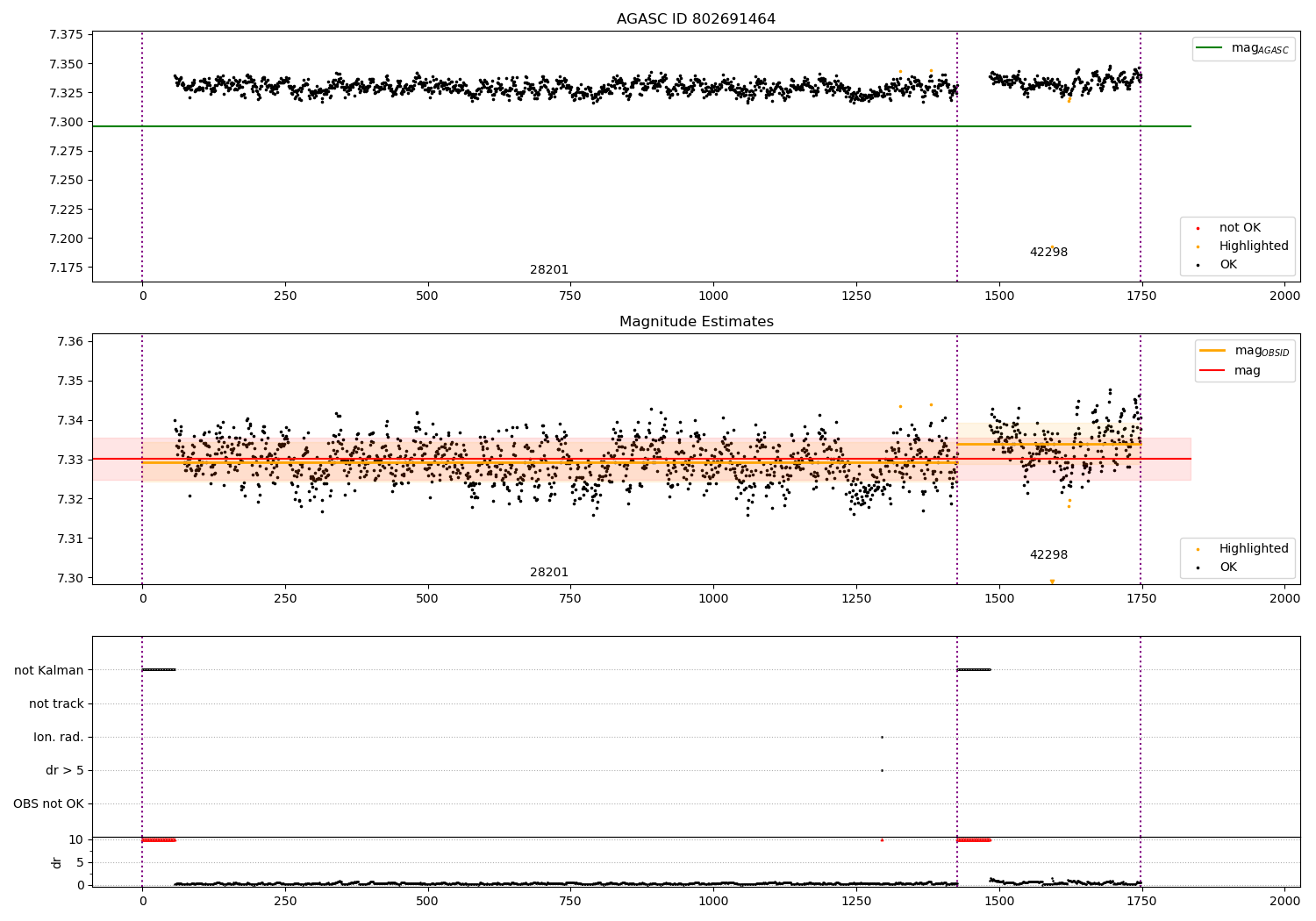
Task: Click the 'Ion. rad.' axis label
Action: (59, 737)
